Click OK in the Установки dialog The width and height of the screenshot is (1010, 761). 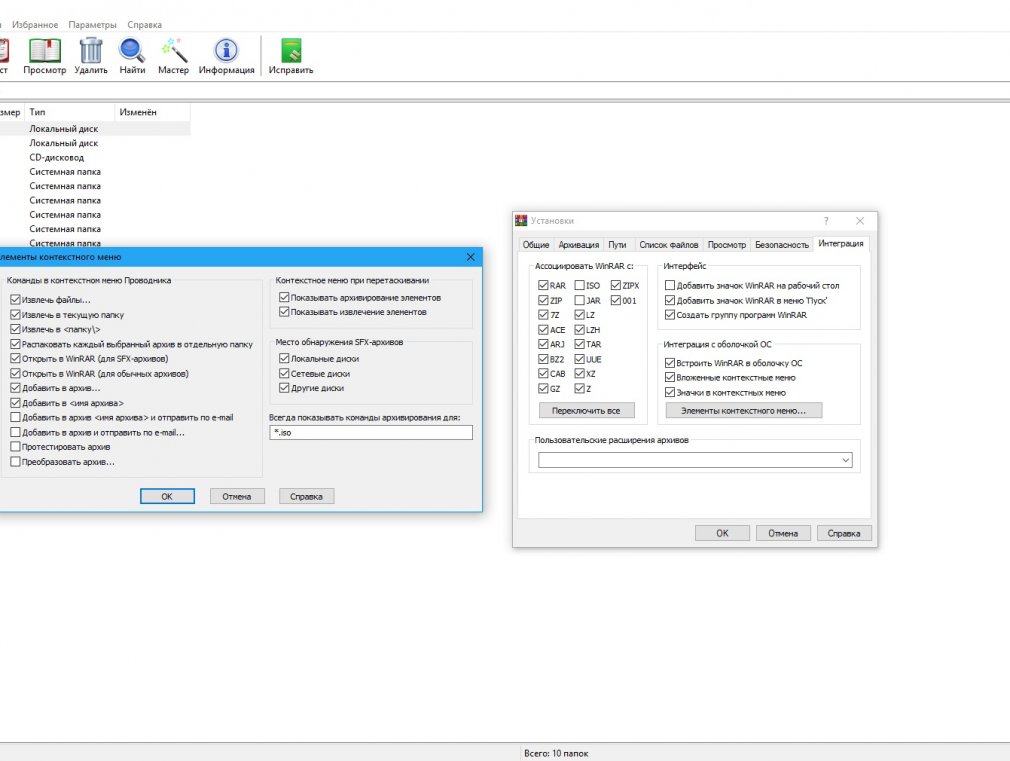pyautogui.click(x=722, y=533)
